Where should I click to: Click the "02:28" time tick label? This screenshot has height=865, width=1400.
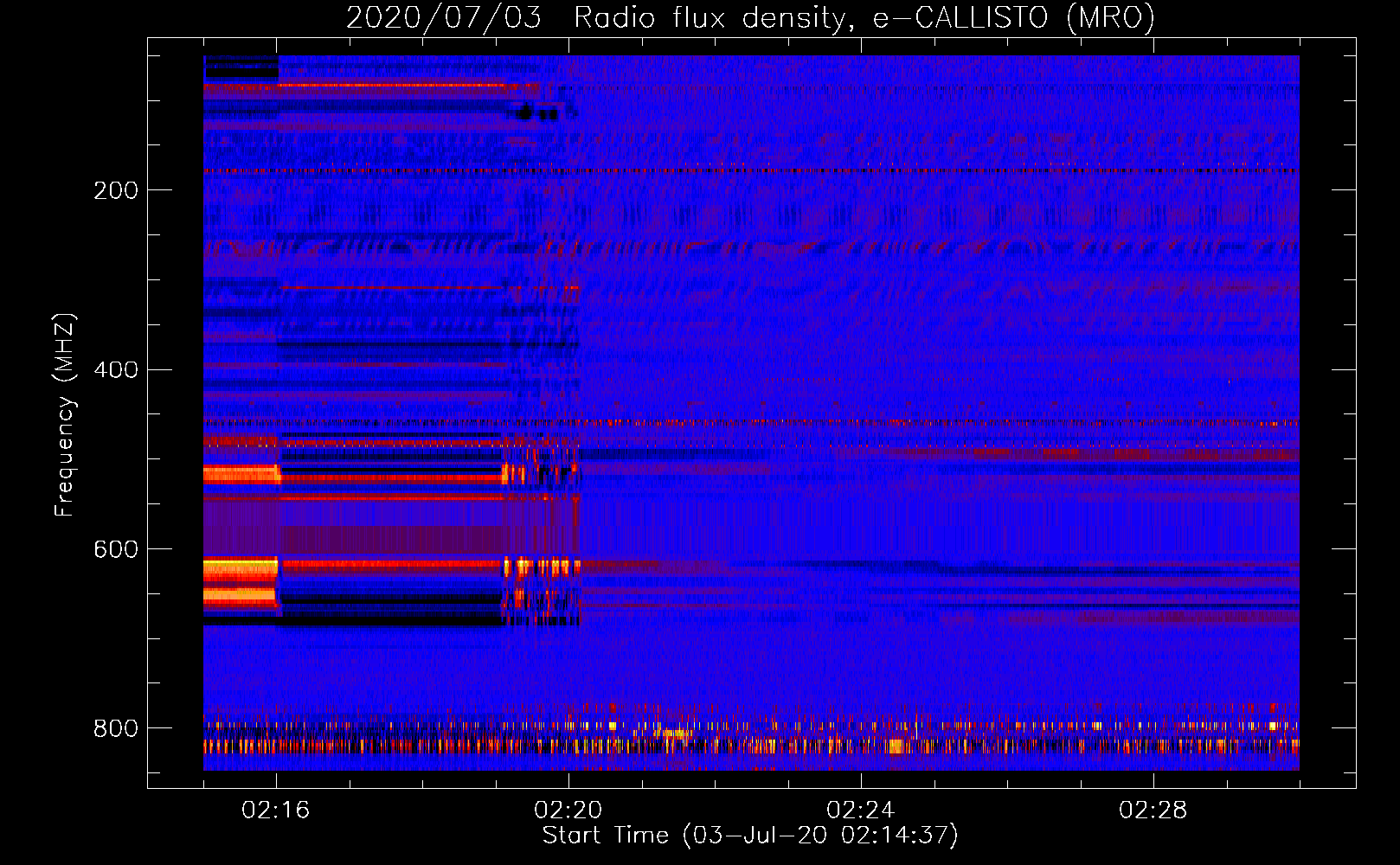(x=1153, y=811)
